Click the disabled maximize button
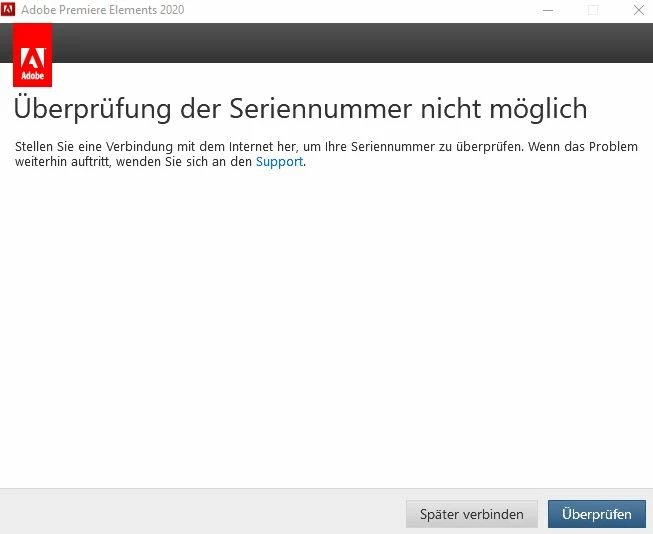Viewport: 653px width, 534px height. 593,10
